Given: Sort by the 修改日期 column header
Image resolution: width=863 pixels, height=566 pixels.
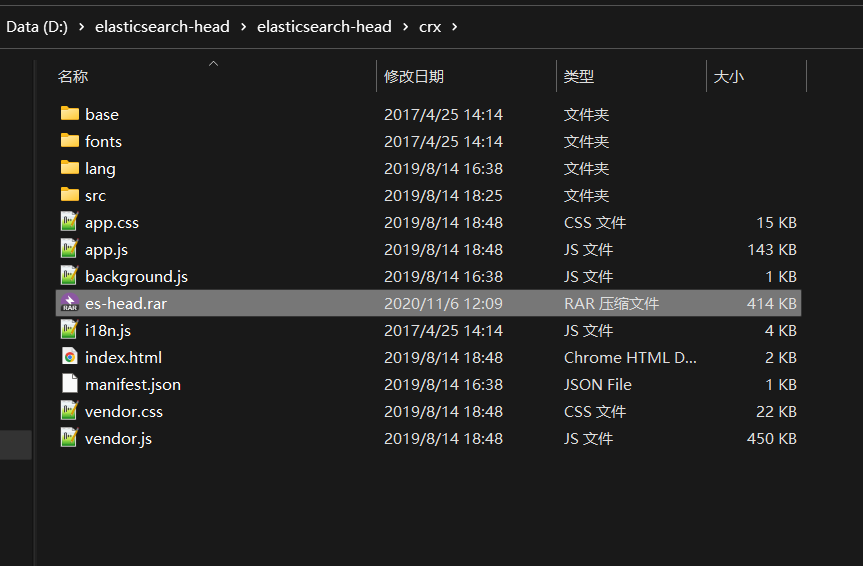Looking at the screenshot, I should (414, 77).
